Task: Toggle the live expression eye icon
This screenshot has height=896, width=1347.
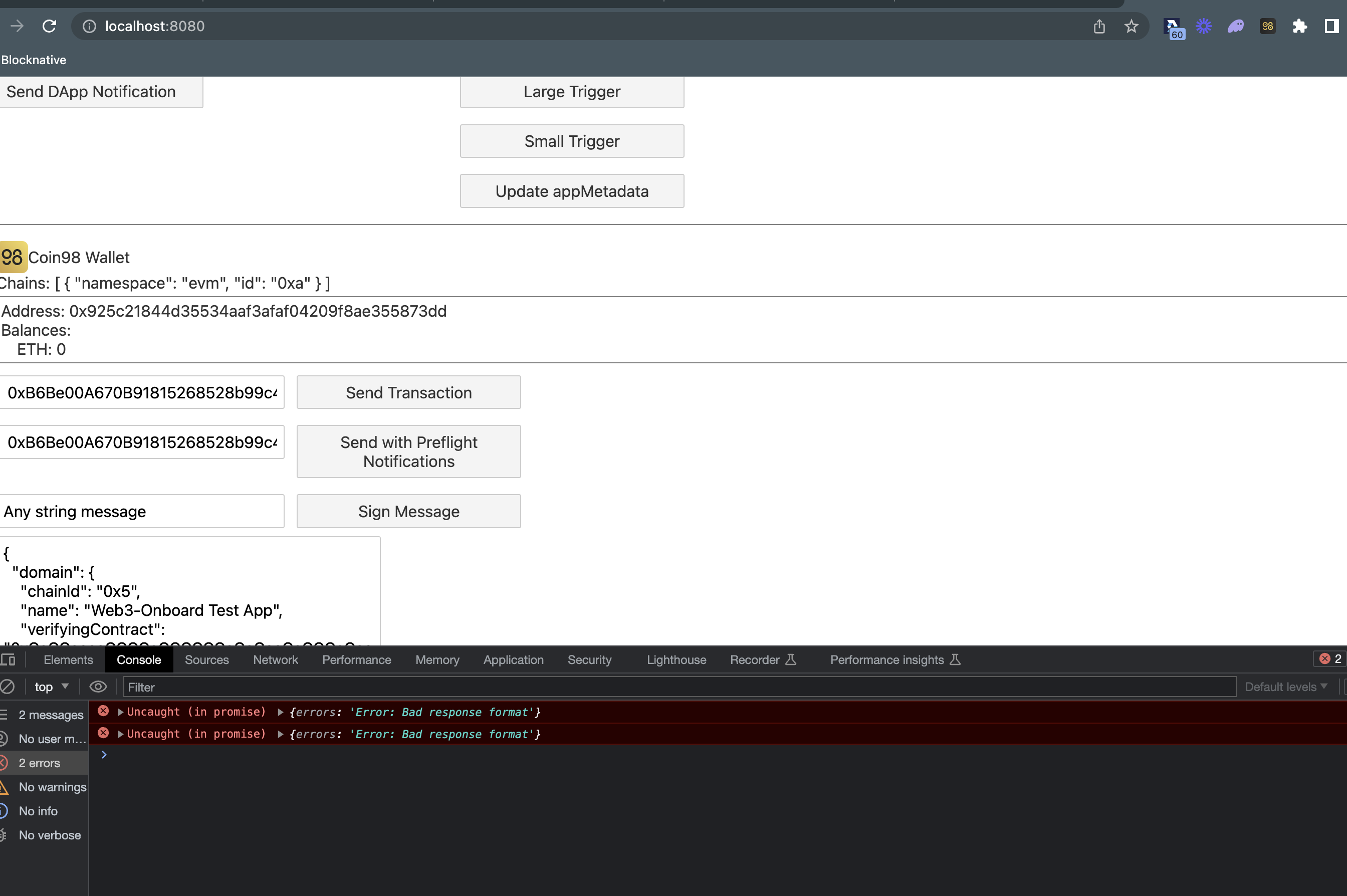Action: click(98, 687)
